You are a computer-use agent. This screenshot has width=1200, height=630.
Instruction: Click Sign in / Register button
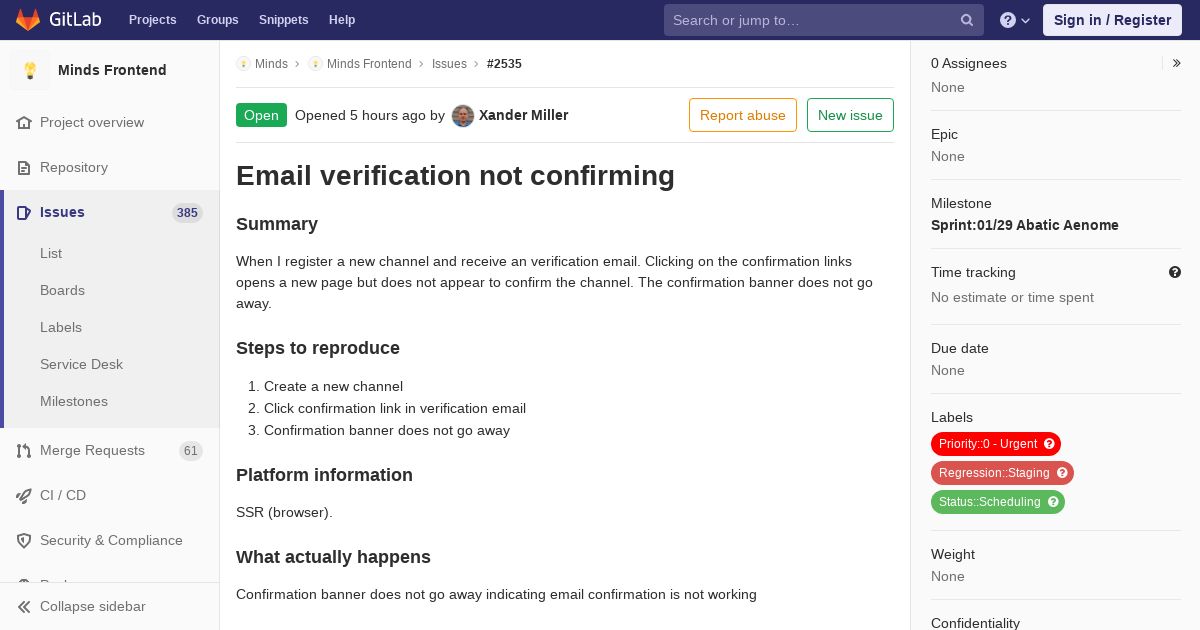[1112, 20]
